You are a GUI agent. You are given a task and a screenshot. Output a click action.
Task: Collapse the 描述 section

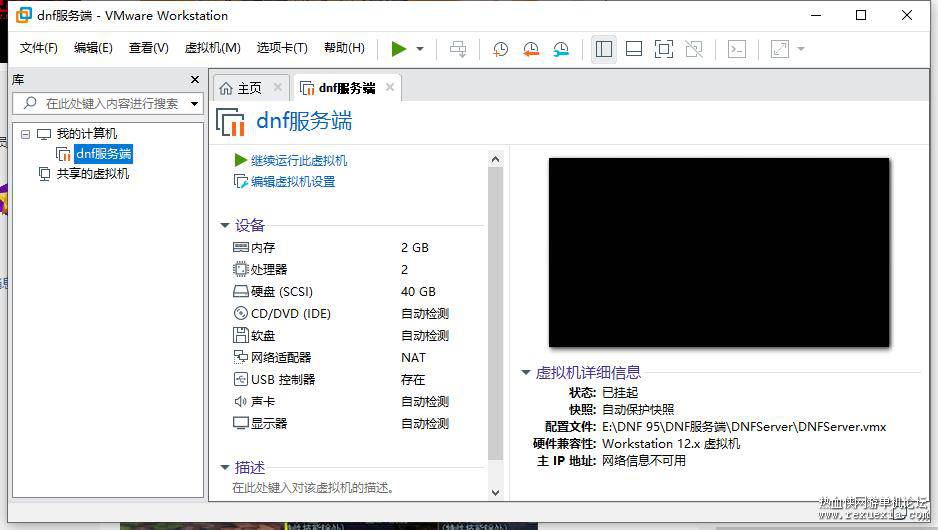pyautogui.click(x=225, y=467)
